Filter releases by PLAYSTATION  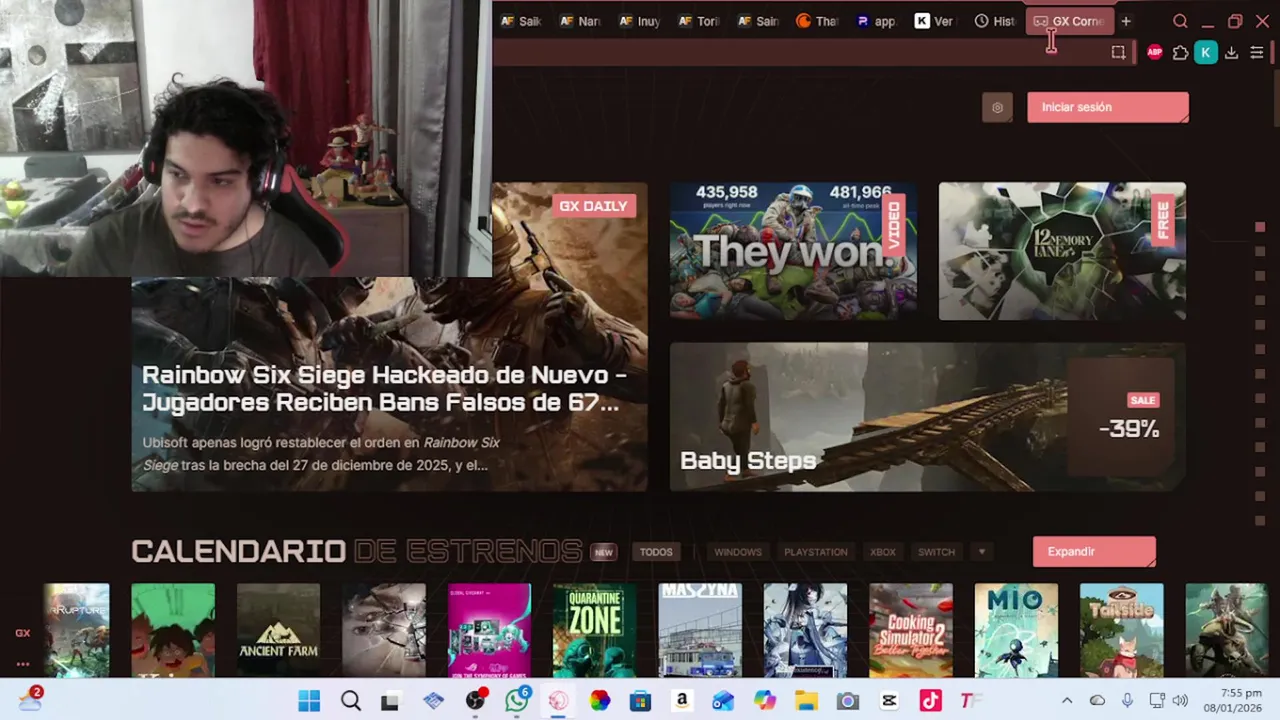pyautogui.click(x=815, y=552)
